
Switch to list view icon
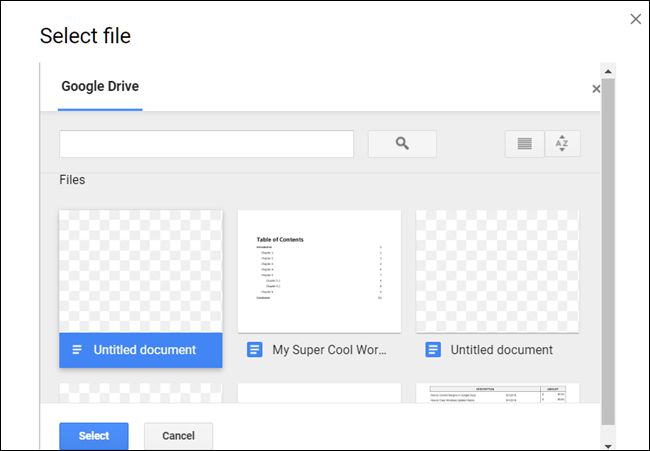pyautogui.click(x=524, y=144)
